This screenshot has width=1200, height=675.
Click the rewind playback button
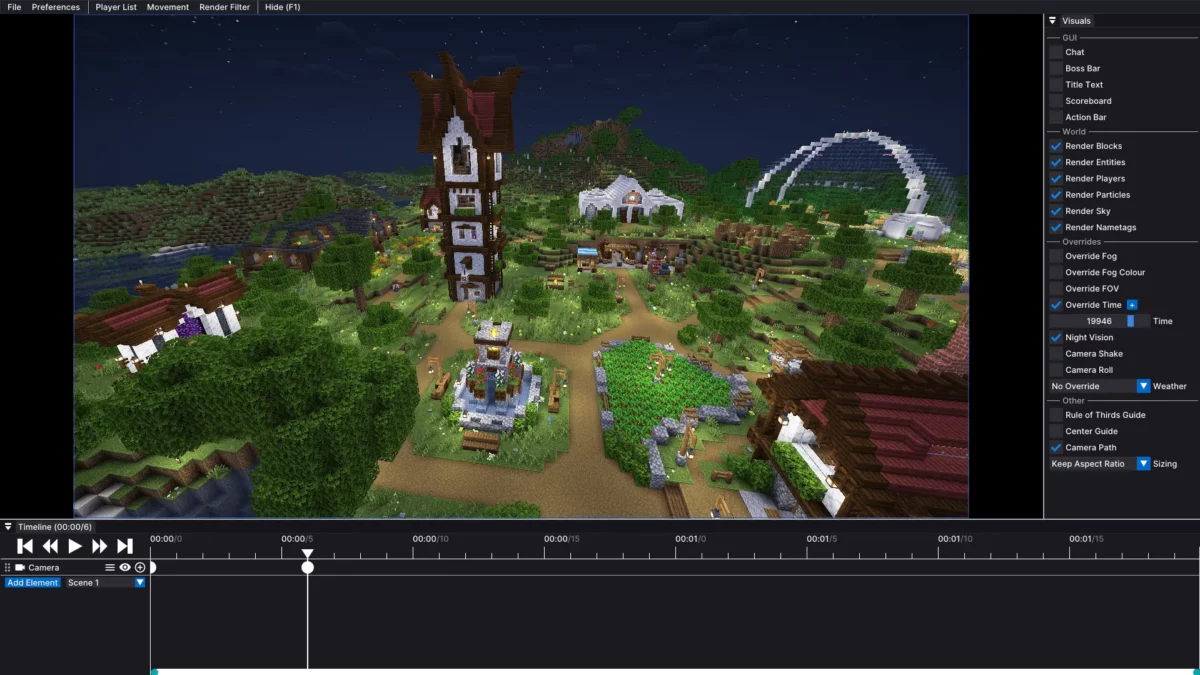pyautogui.click(x=50, y=546)
